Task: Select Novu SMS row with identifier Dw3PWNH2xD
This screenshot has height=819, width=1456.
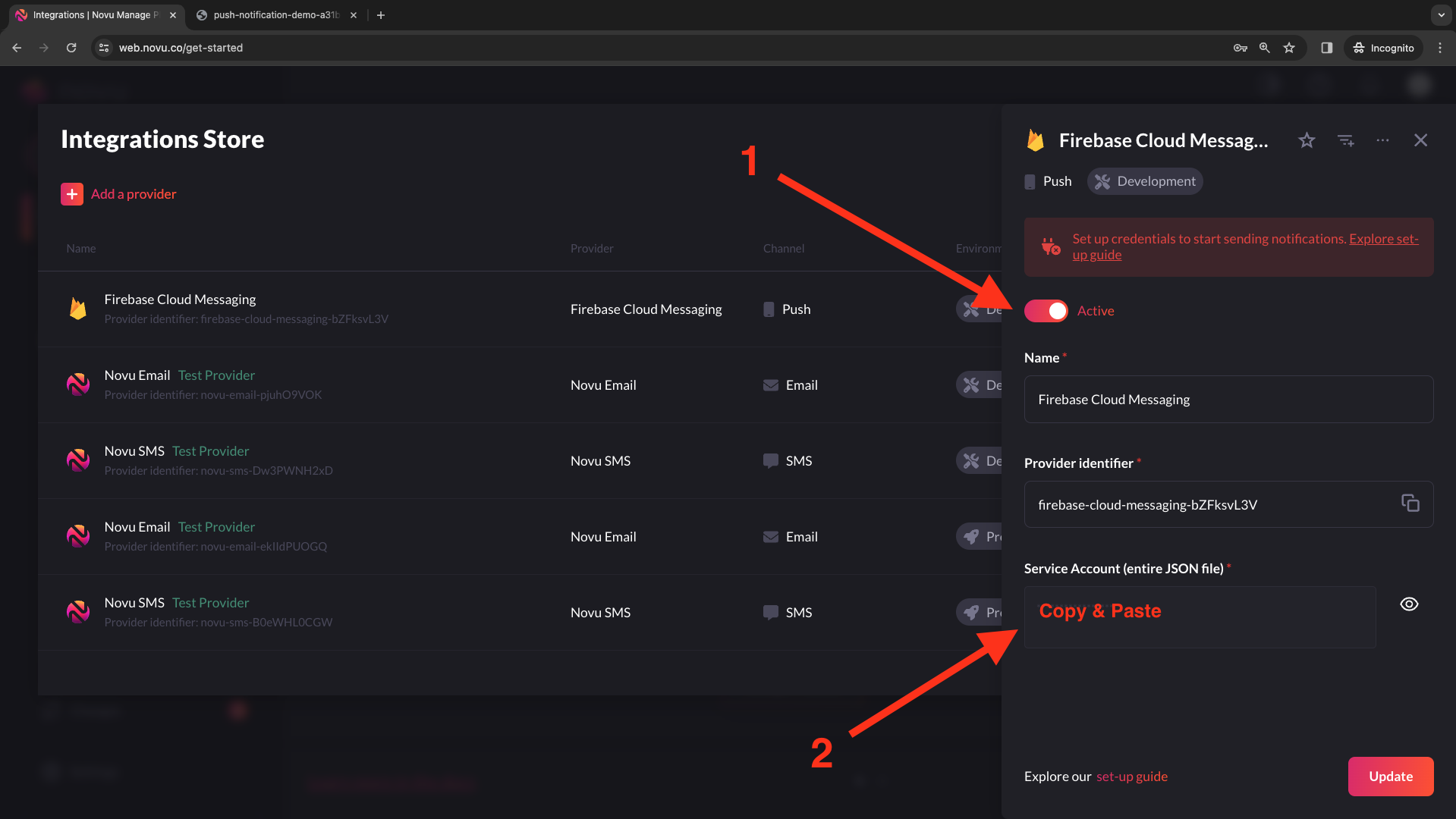Action: [520, 460]
